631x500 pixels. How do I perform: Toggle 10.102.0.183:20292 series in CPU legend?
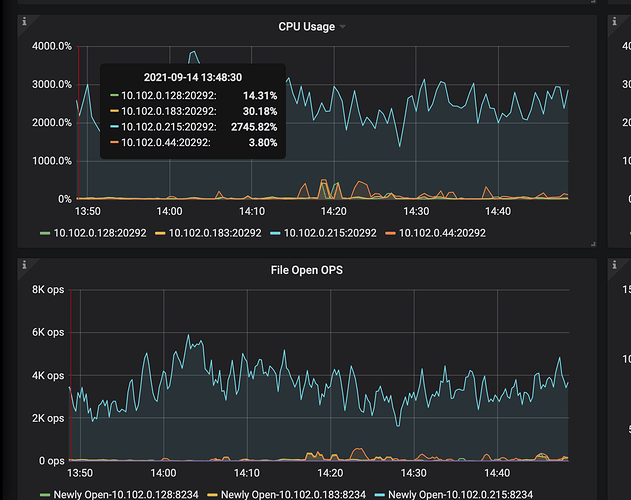click(x=215, y=233)
